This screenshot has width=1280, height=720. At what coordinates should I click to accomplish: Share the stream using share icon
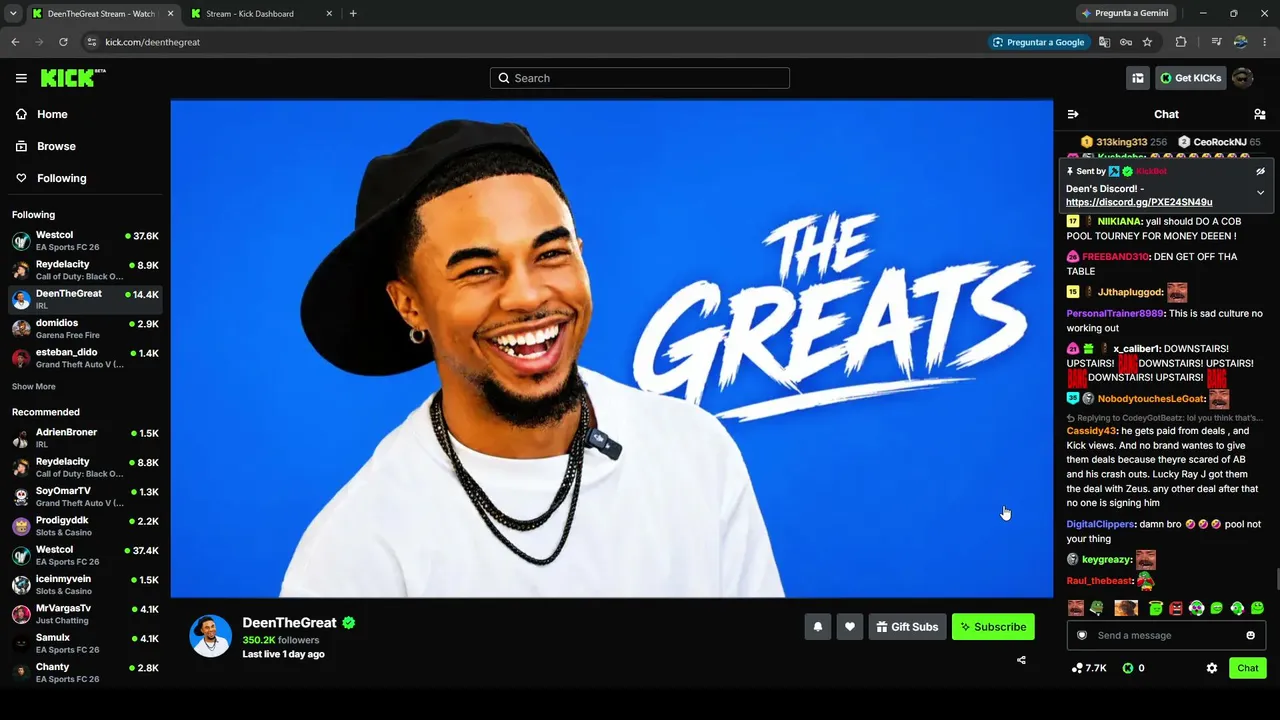tap(1021, 660)
